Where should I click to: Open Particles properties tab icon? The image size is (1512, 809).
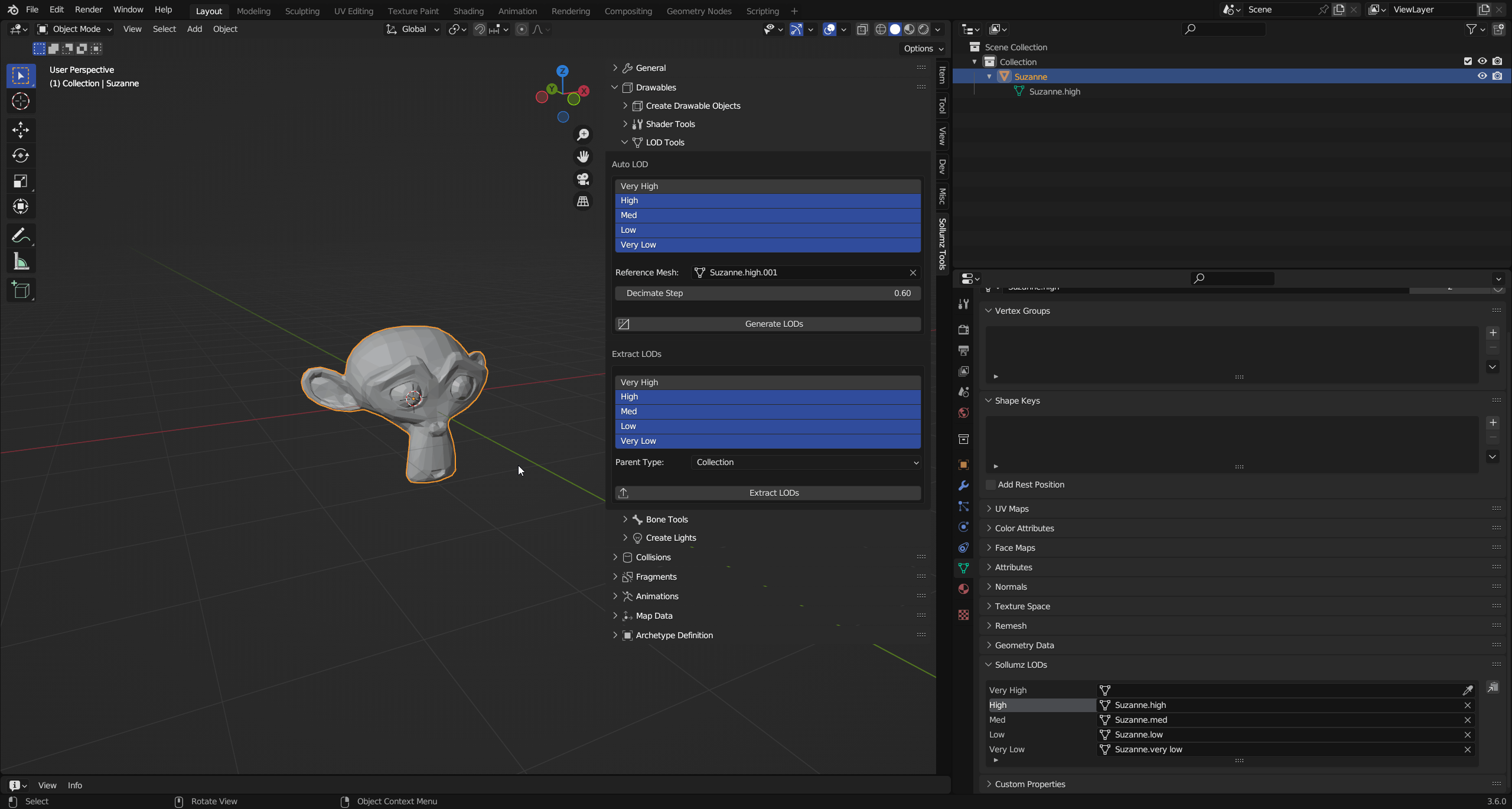963,506
